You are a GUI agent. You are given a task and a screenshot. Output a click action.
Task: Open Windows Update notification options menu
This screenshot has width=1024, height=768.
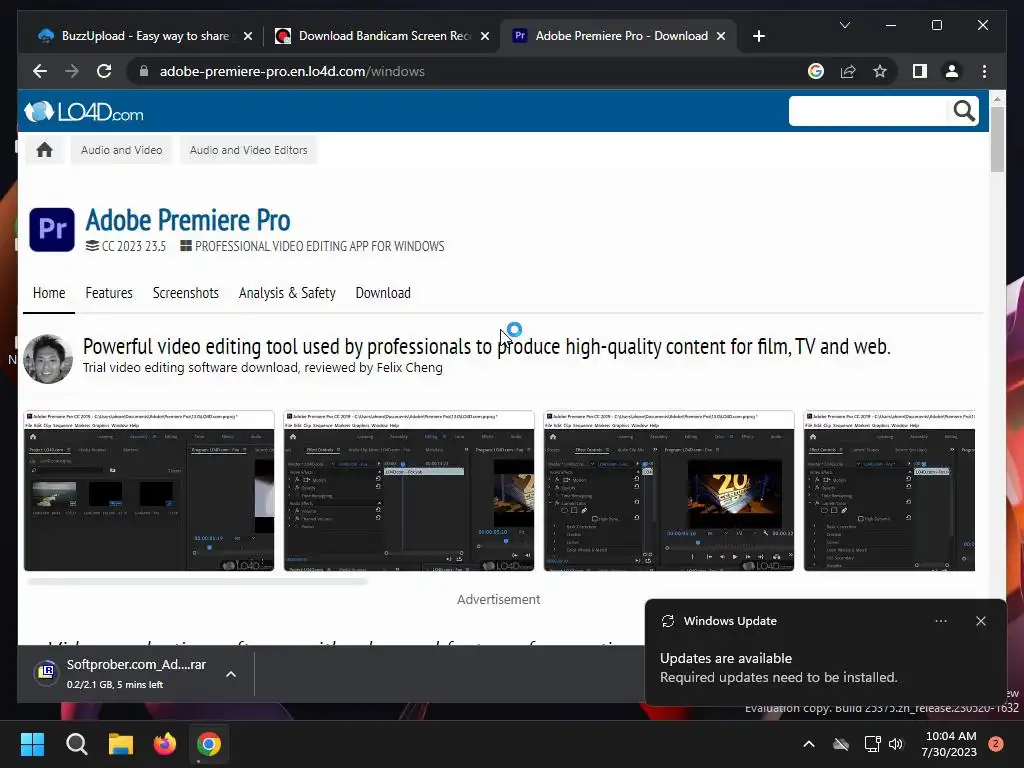tap(940, 621)
